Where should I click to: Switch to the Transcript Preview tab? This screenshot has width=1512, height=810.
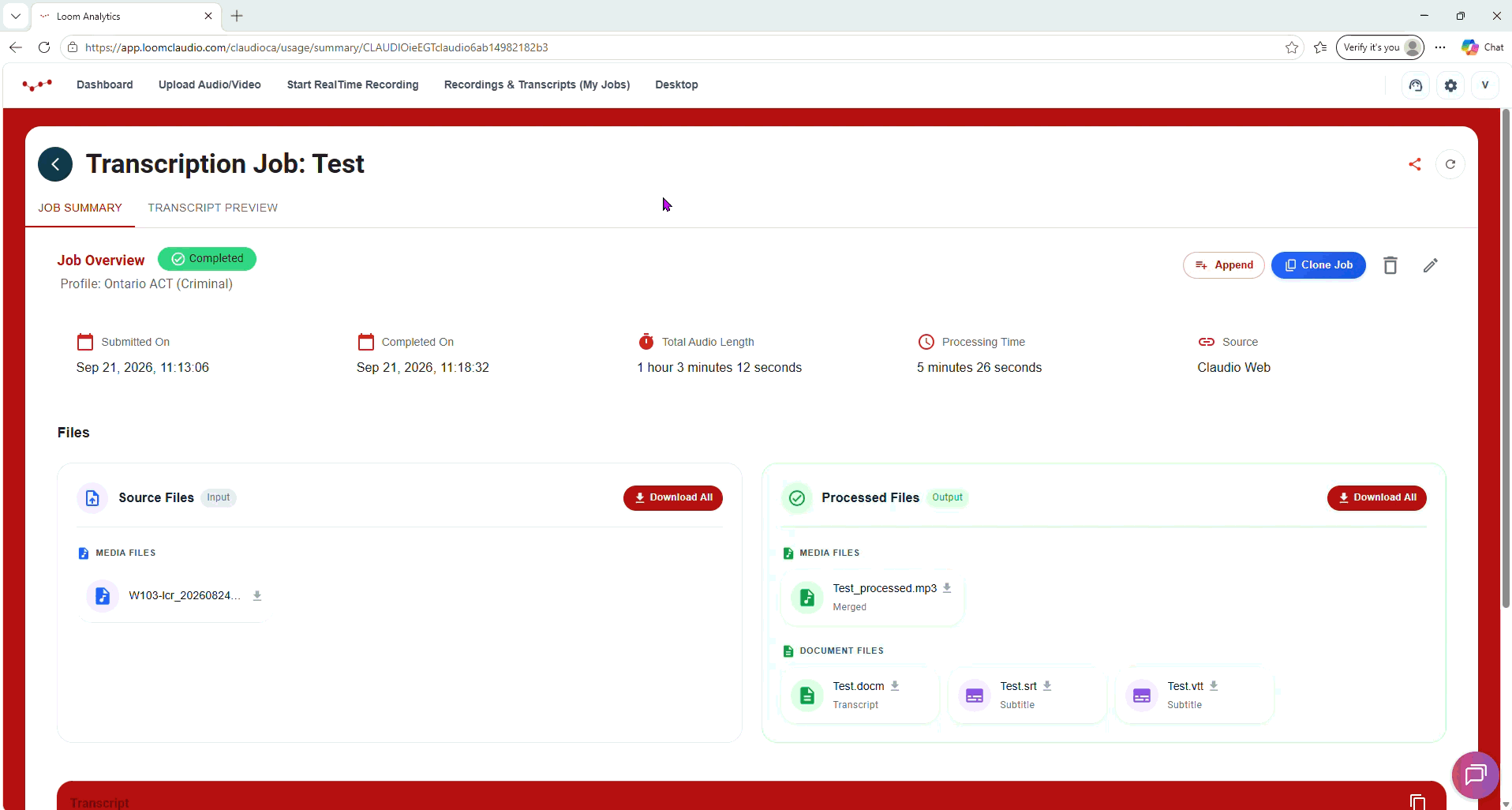click(x=212, y=208)
